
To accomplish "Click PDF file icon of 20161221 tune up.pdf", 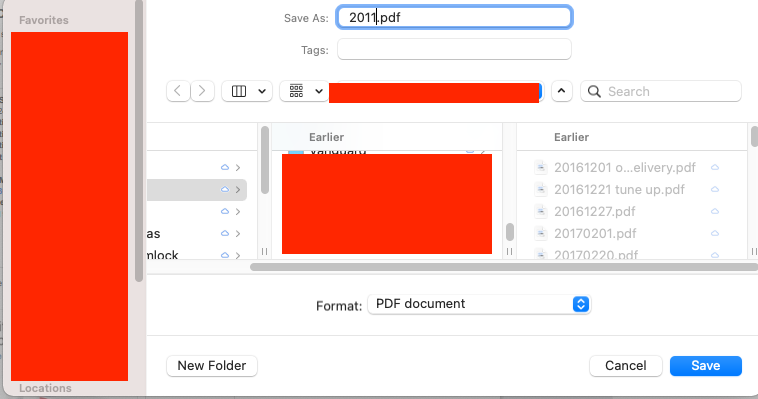I will (541, 190).
